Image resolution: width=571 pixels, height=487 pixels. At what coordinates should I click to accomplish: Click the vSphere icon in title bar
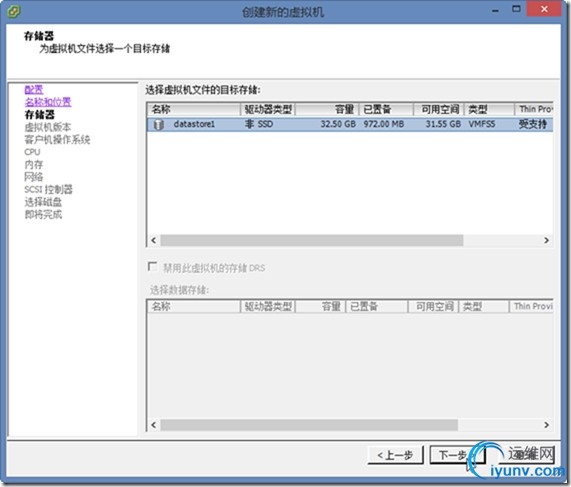point(13,11)
